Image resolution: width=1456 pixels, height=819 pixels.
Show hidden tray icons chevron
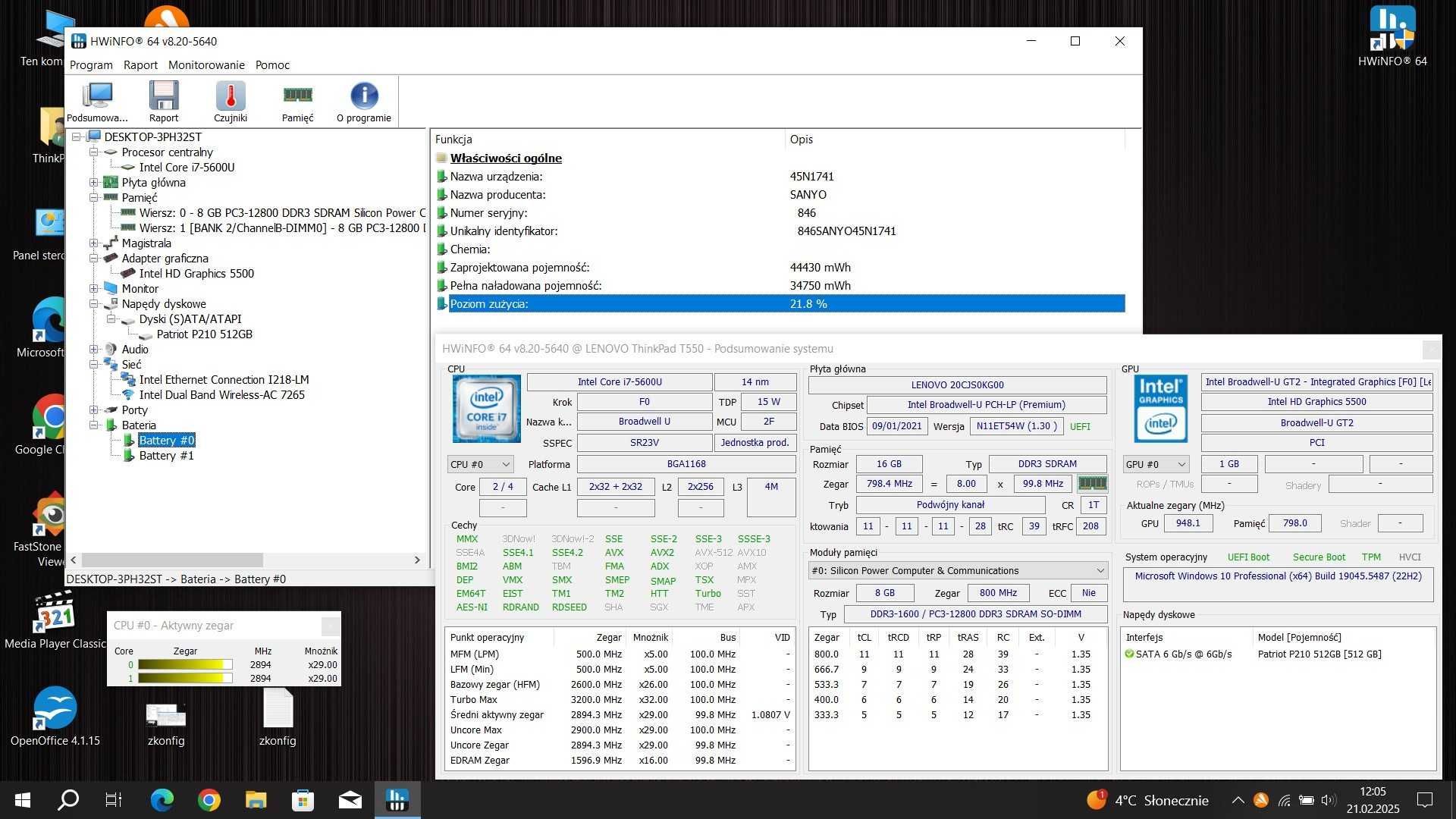click(1238, 800)
